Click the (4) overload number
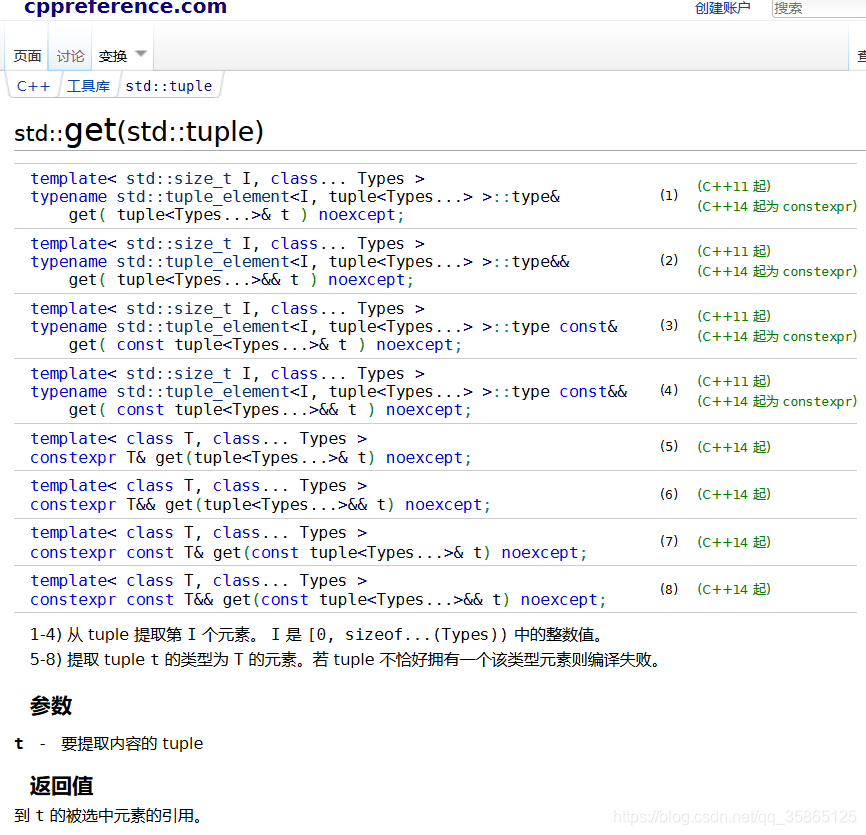The height and width of the screenshot is (835, 866). coord(669,390)
